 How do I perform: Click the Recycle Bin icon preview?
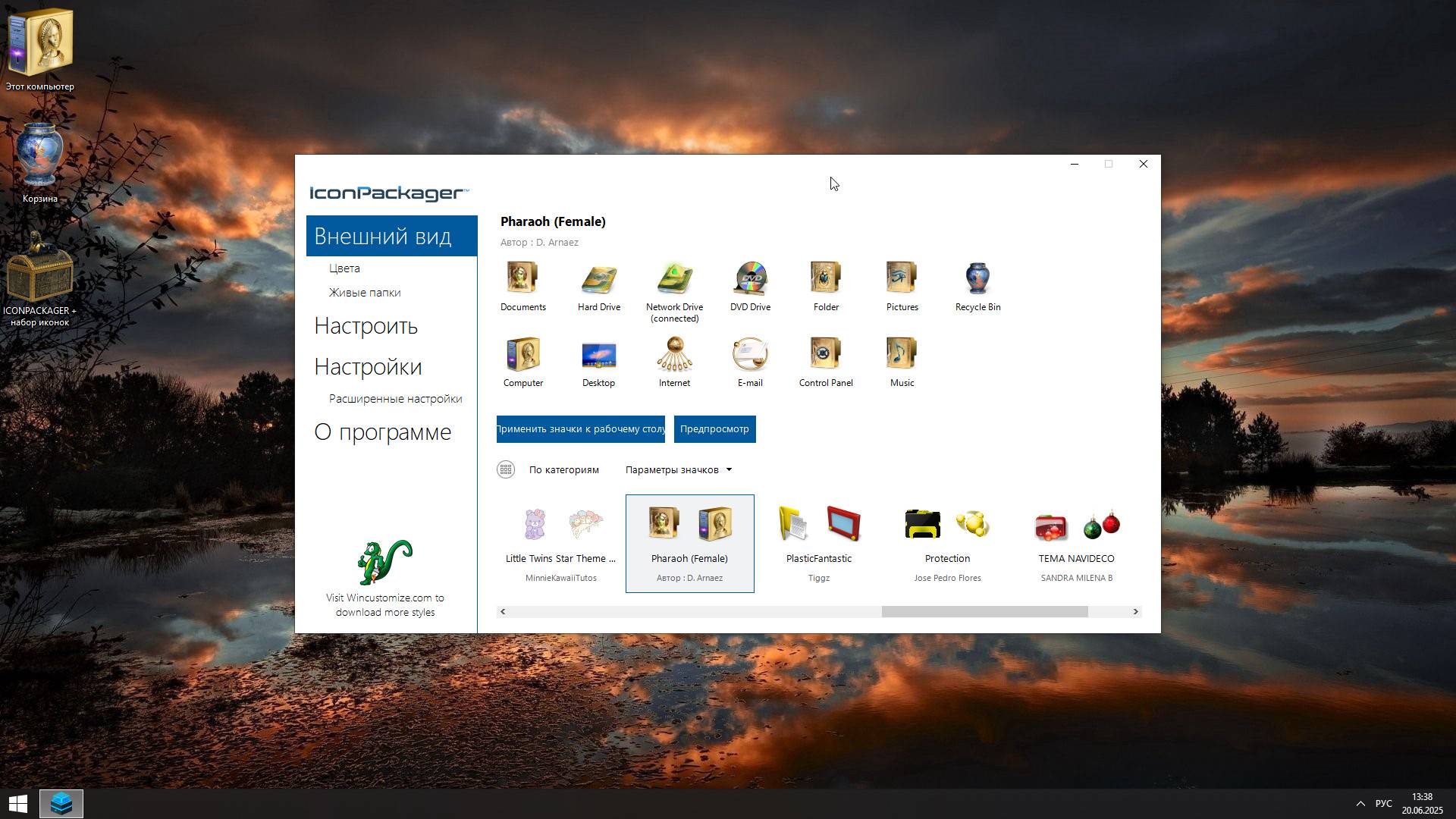click(977, 278)
